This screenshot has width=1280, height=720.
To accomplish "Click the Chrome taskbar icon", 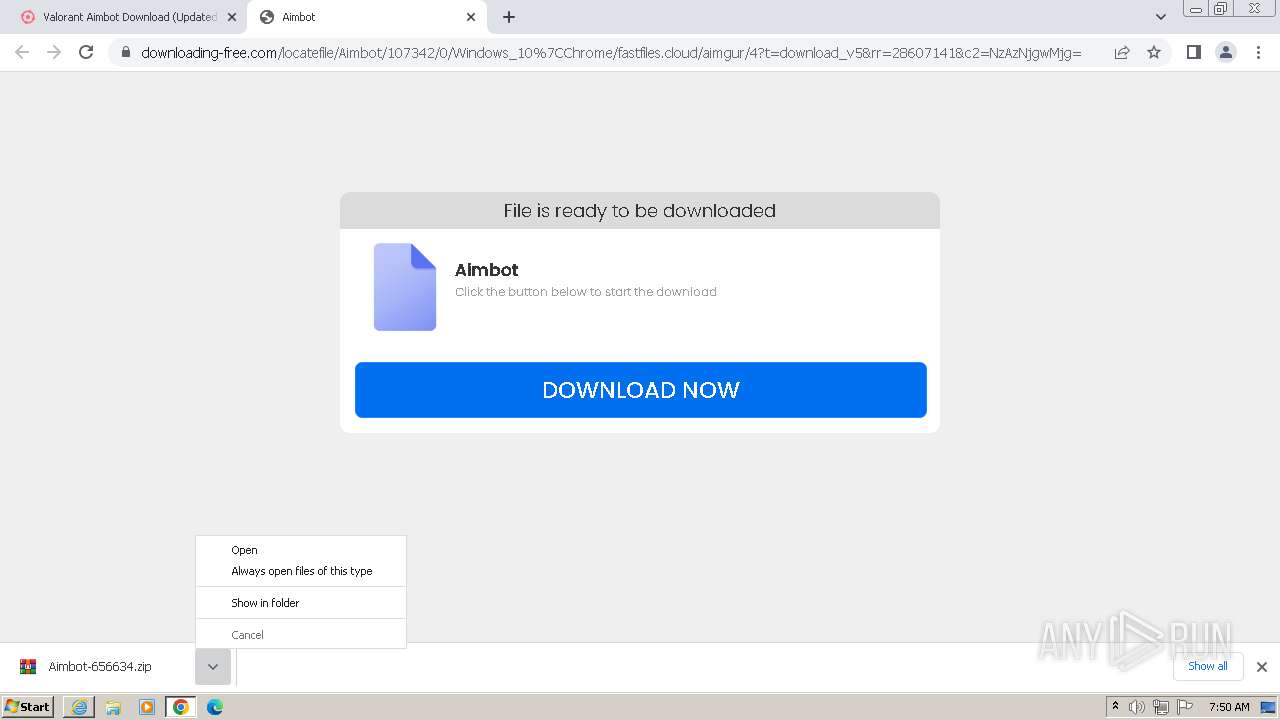I will pyautogui.click(x=181, y=707).
